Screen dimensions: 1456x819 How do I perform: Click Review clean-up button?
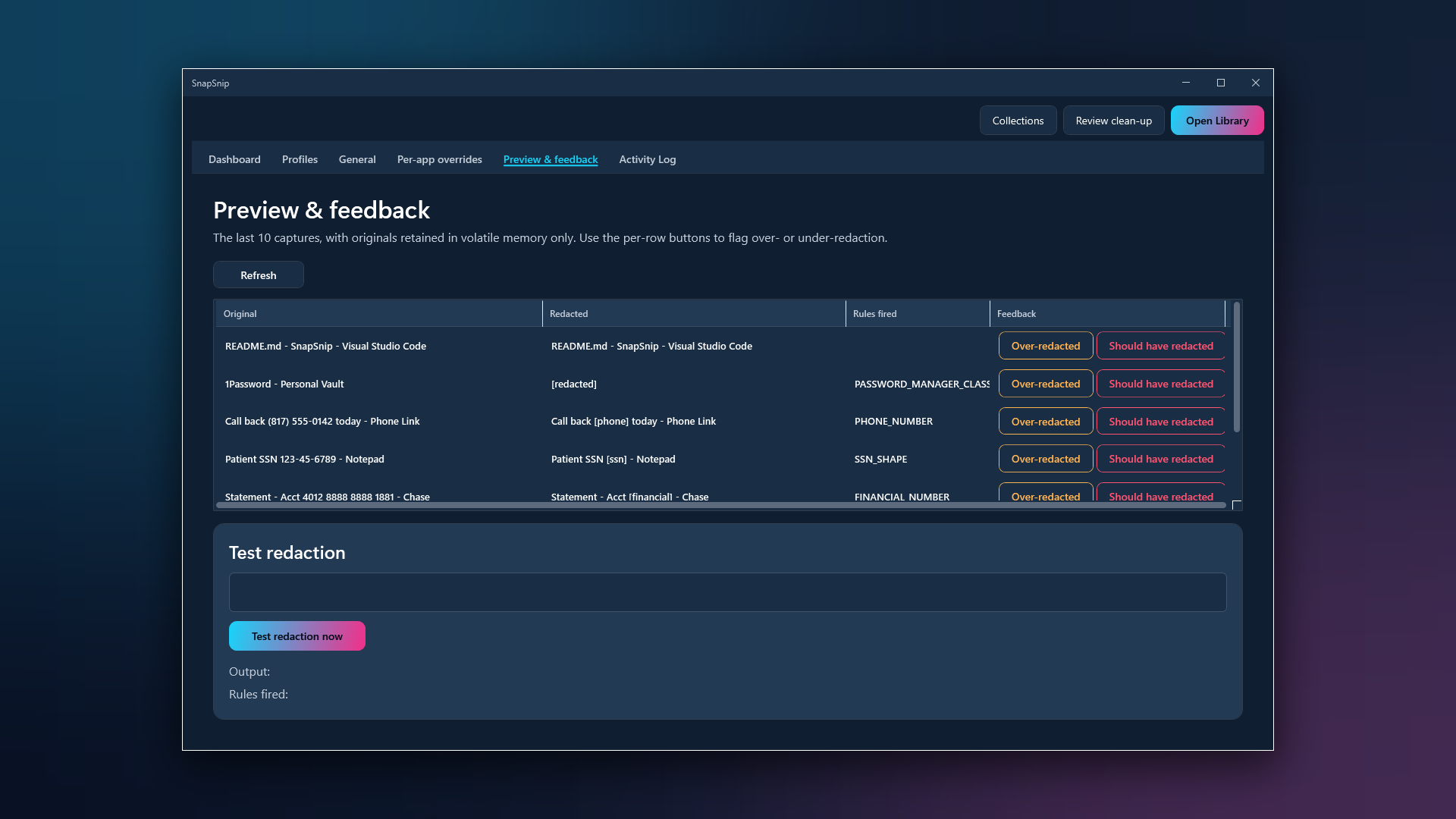(1113, 121)
